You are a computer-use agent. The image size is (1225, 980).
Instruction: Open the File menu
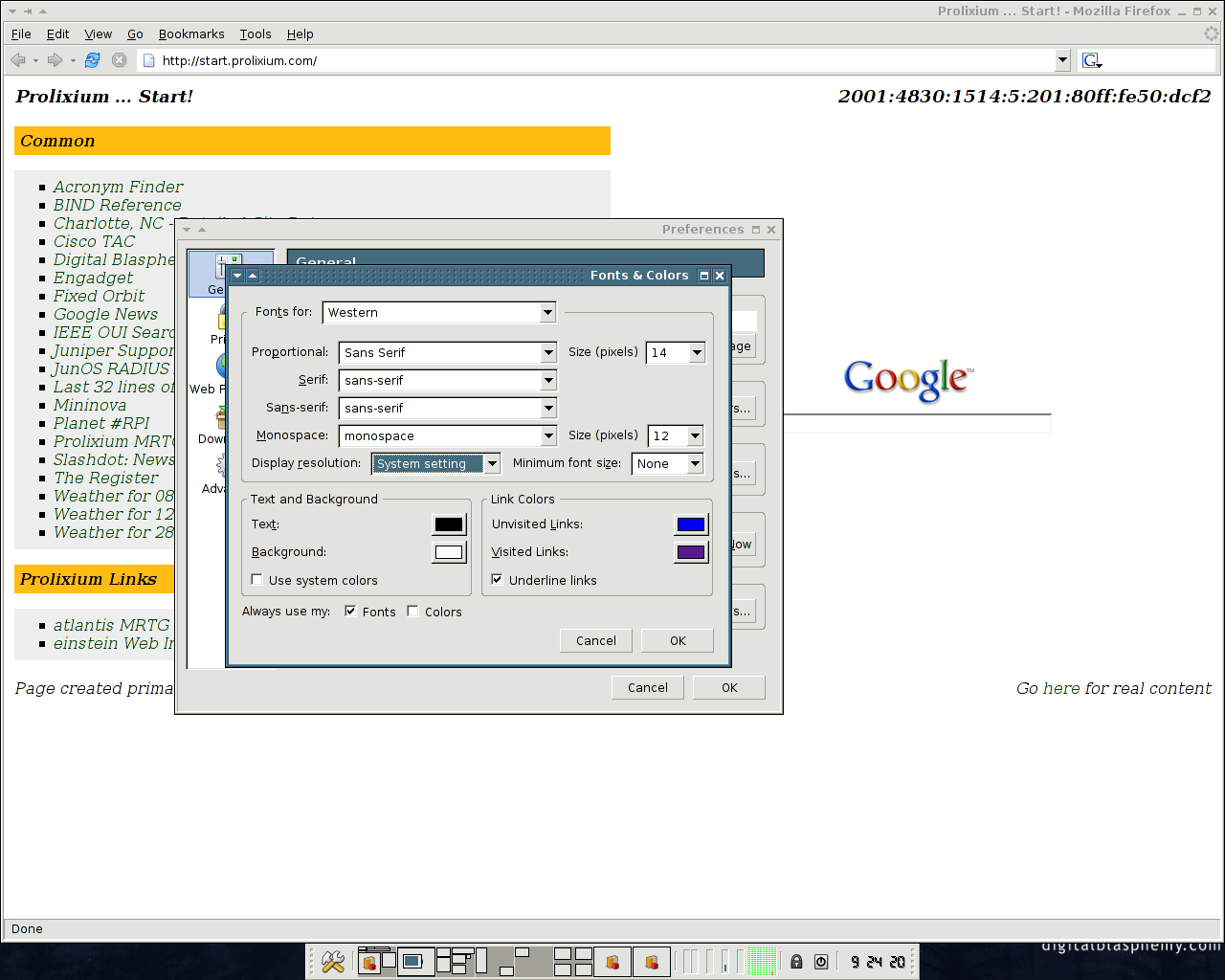[x=21, y=33]
